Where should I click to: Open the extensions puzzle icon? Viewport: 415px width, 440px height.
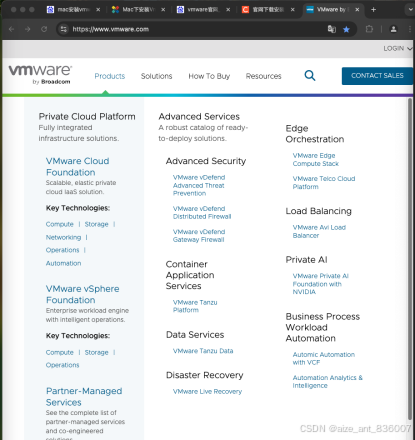369,29
